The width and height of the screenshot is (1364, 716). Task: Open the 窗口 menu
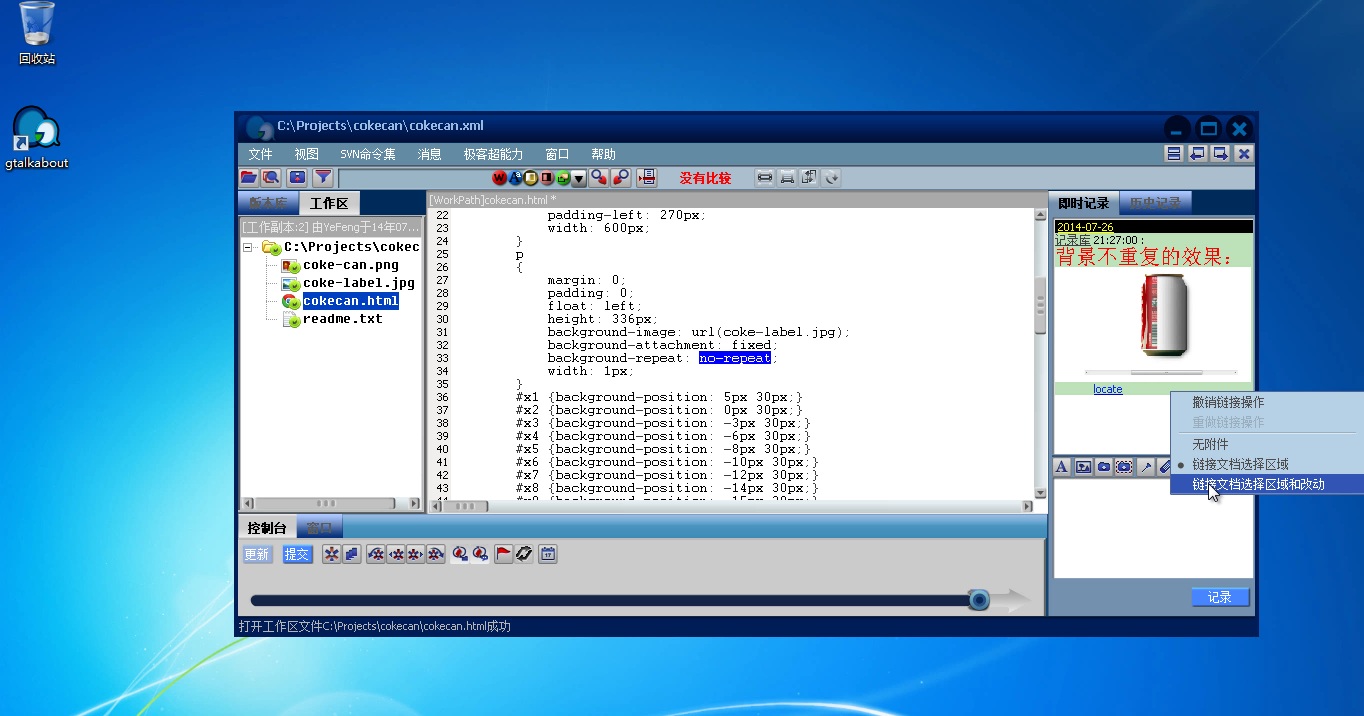pos(557,154)
